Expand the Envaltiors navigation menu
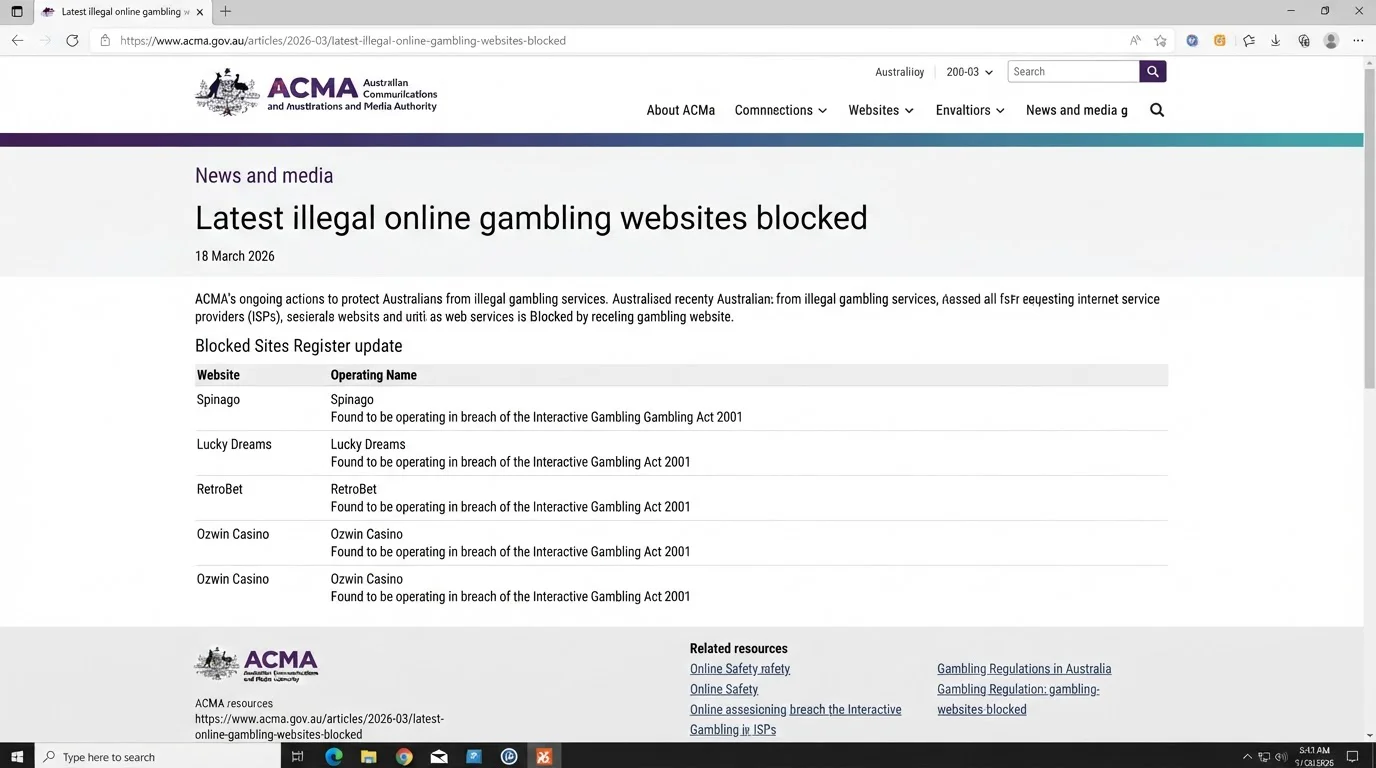The width and height of the screenshot is (1376, 768). [x=970, y=110]
